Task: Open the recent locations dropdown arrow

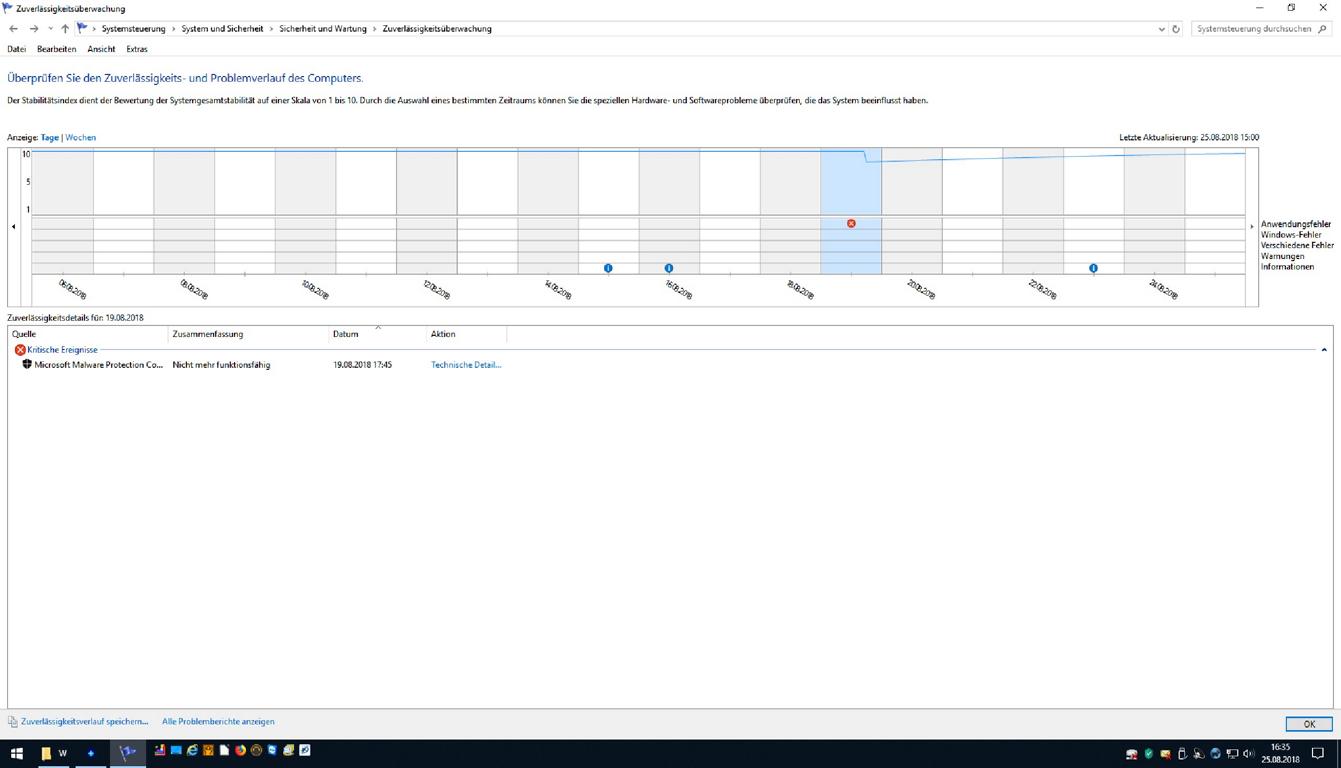Action: [50, 29]
